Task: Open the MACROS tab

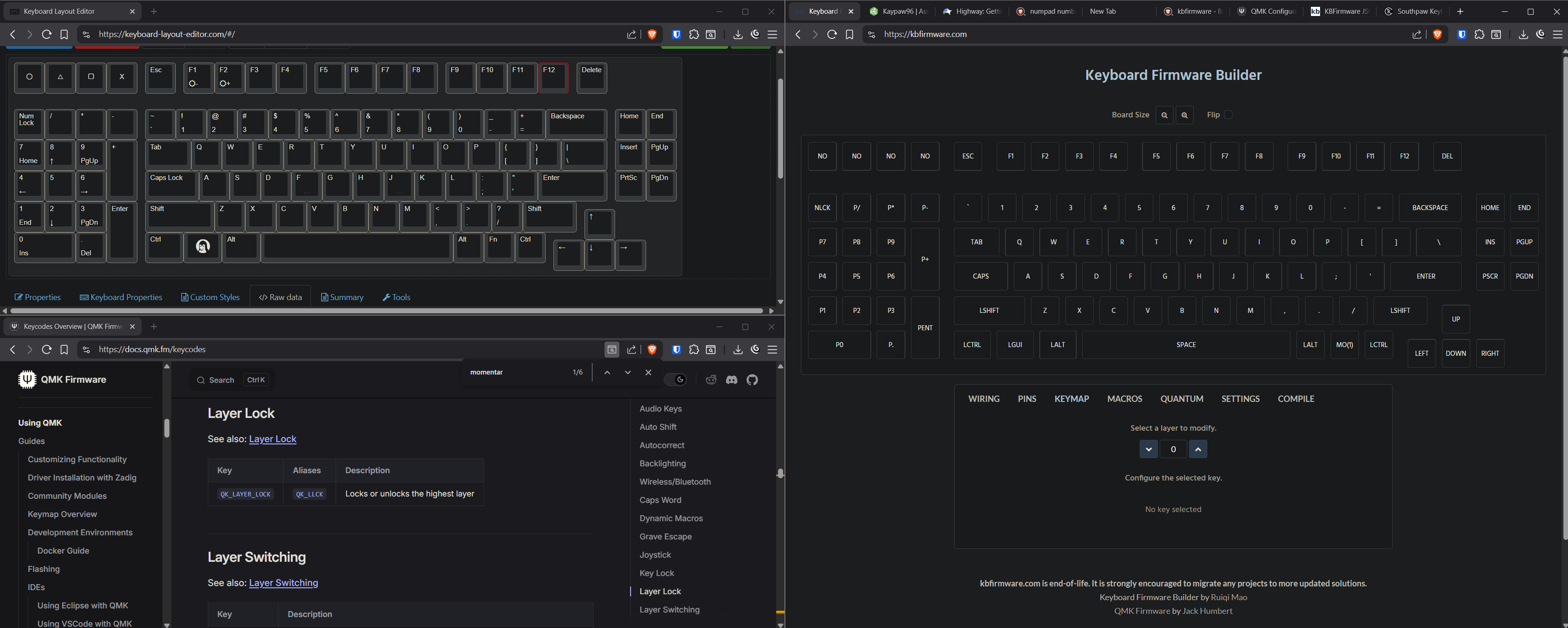Action: point(1124,399)
